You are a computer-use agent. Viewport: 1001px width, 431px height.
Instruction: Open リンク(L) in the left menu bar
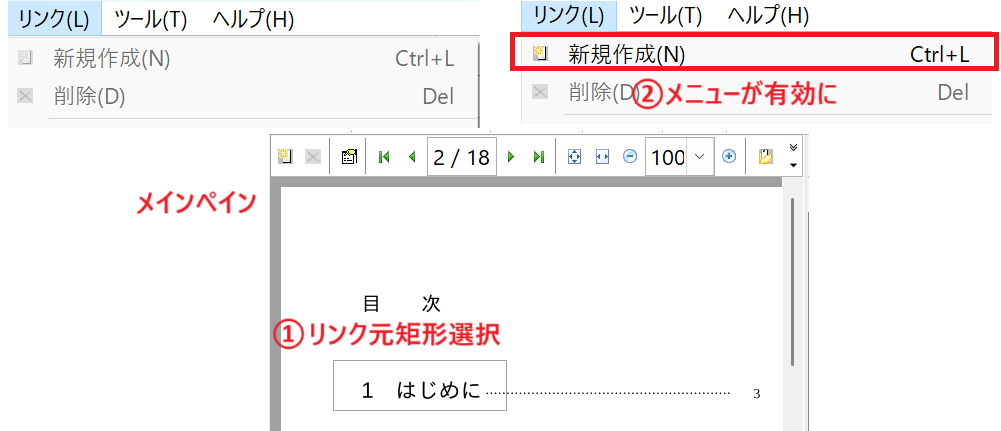coord(55,19)
